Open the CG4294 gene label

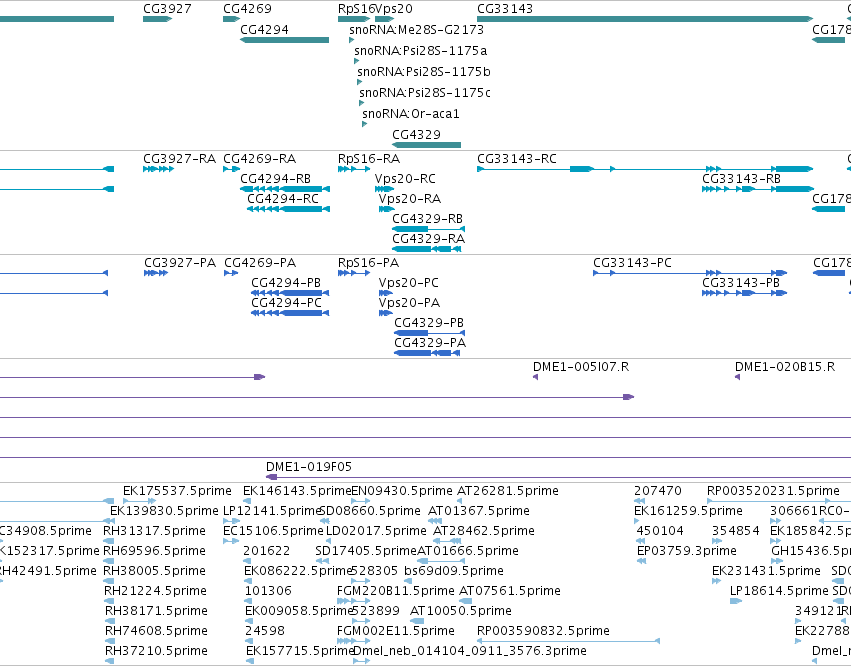tap(264, 30)
